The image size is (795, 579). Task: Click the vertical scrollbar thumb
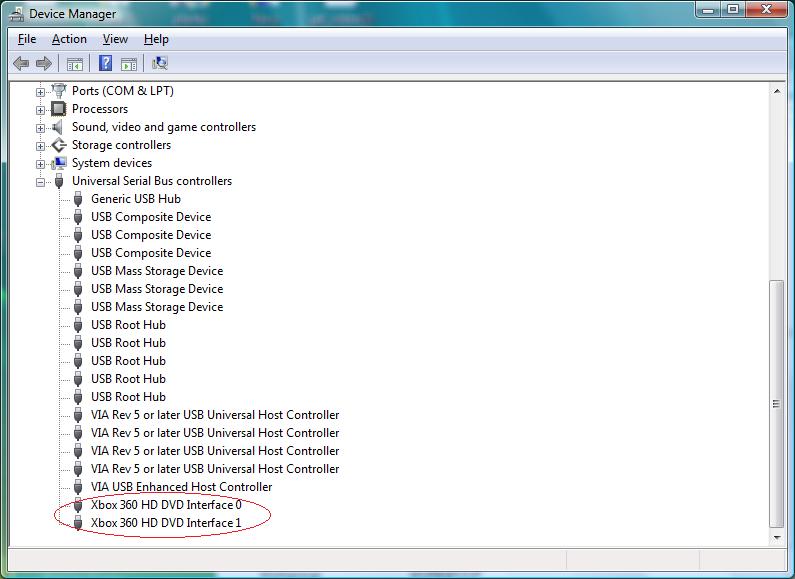(x=777, y=404)
